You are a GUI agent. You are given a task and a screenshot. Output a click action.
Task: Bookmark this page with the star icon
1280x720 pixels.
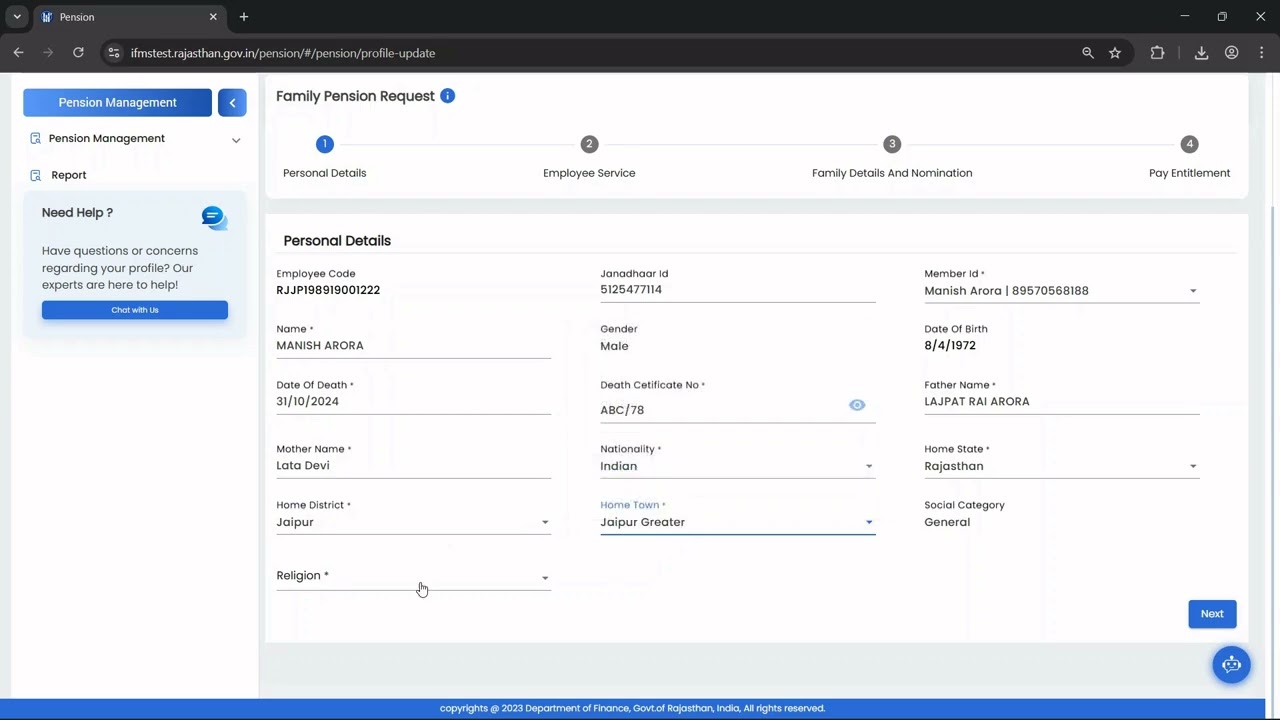(x=1115, y=53)
